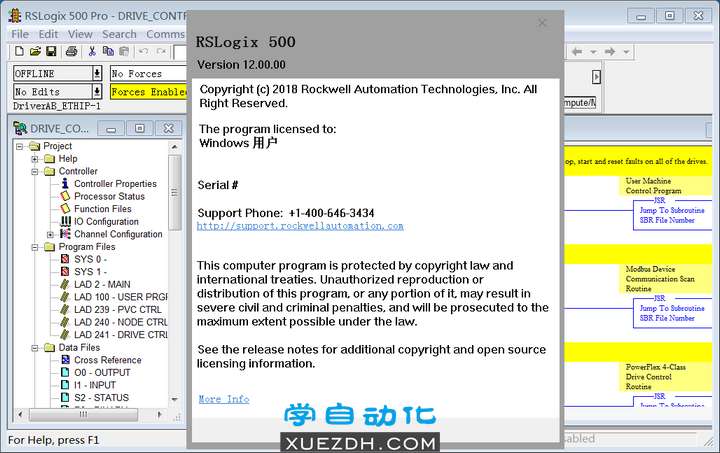Collapse the Controller folder node
The height and width of the screenshot is (453, 720).
coord(35,172)
